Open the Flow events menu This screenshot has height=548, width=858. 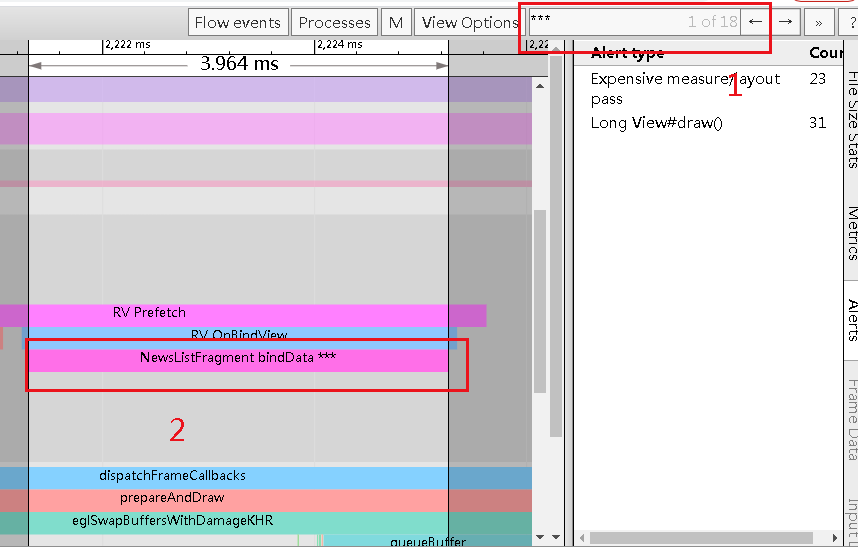[238, 22]
